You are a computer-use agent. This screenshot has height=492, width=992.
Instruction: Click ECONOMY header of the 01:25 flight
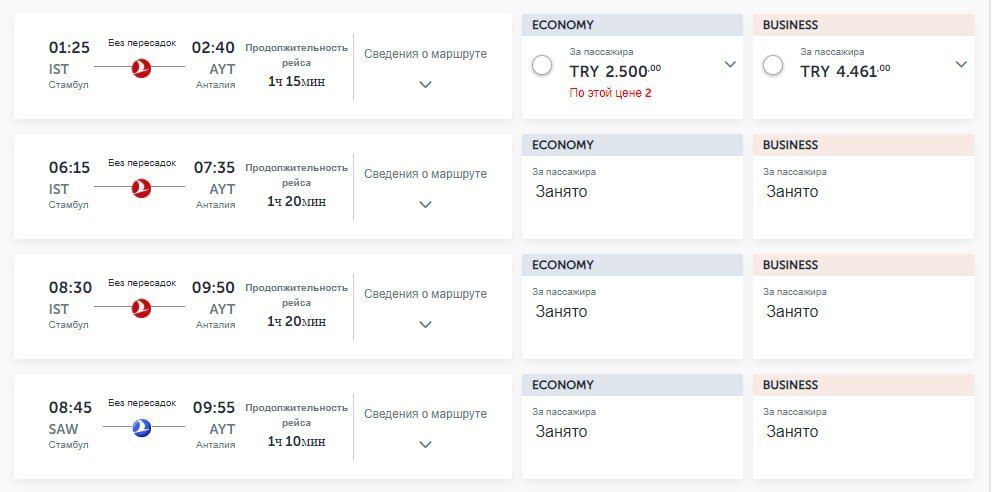coord(632,25)
